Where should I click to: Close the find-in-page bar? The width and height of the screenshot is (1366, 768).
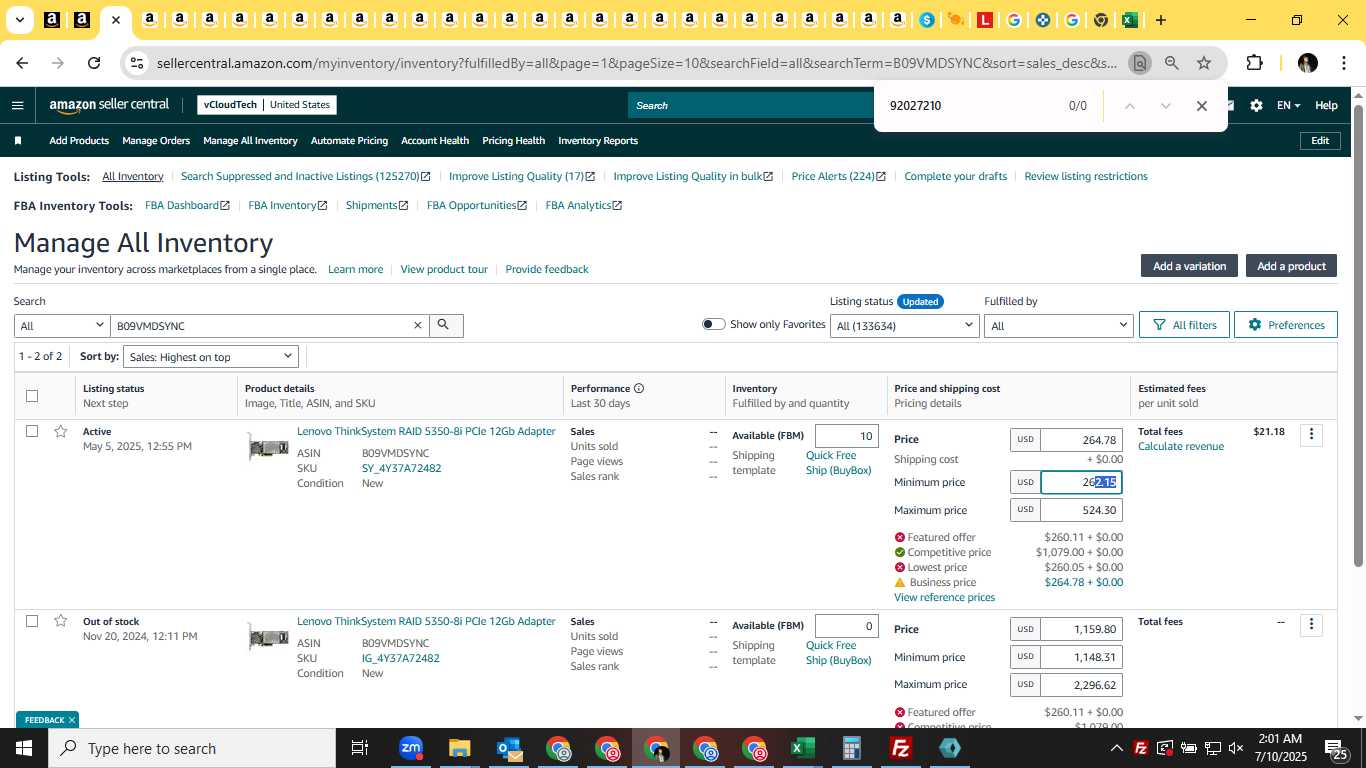1202,106
